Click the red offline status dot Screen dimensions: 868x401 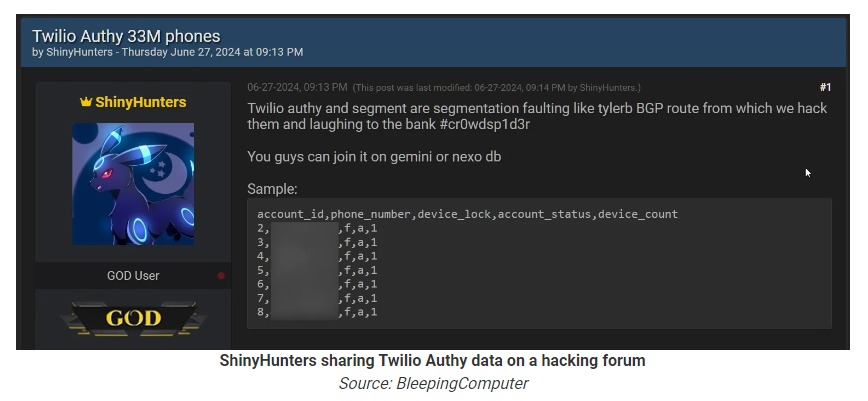[x=221, y=275]
